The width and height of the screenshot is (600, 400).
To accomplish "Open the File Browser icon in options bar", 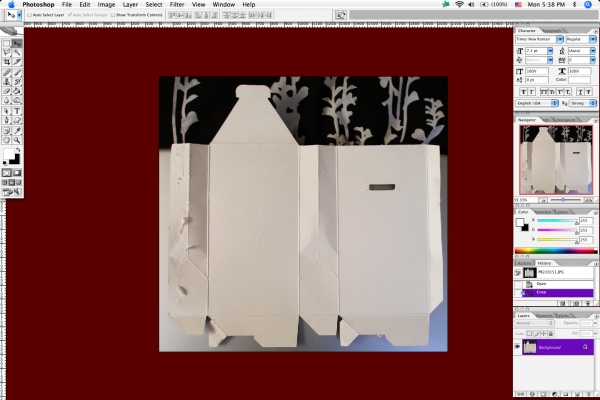I will tap(341, 15).
